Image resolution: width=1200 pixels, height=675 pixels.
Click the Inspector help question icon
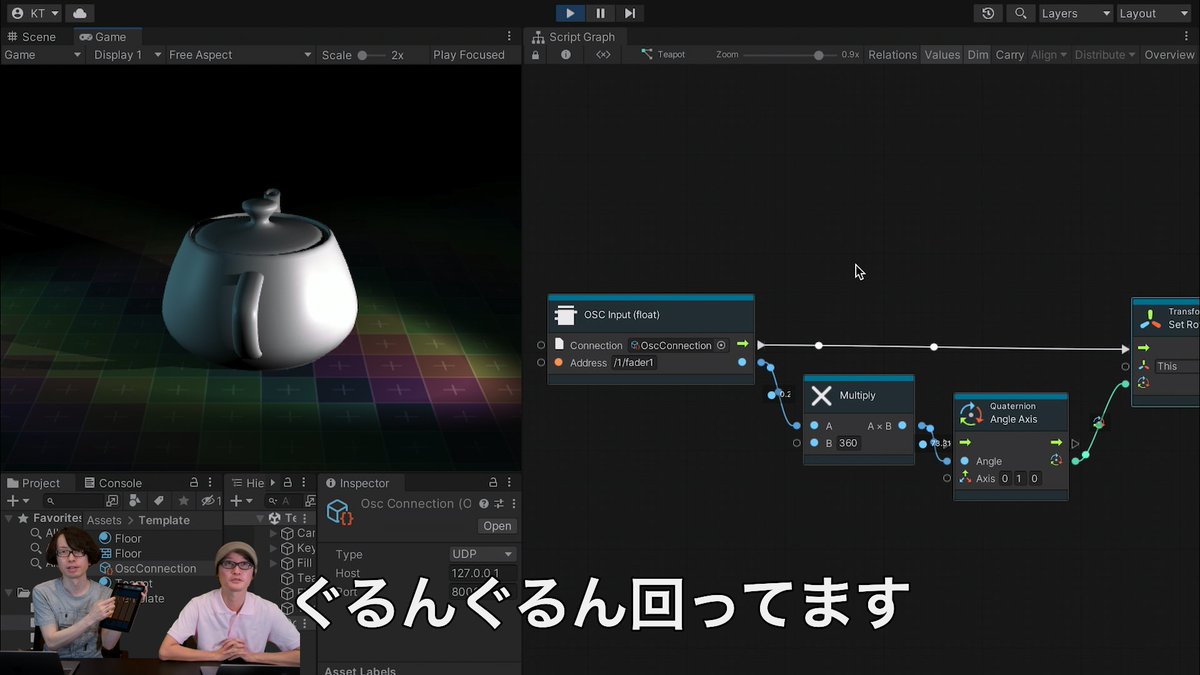pos(483,504)
